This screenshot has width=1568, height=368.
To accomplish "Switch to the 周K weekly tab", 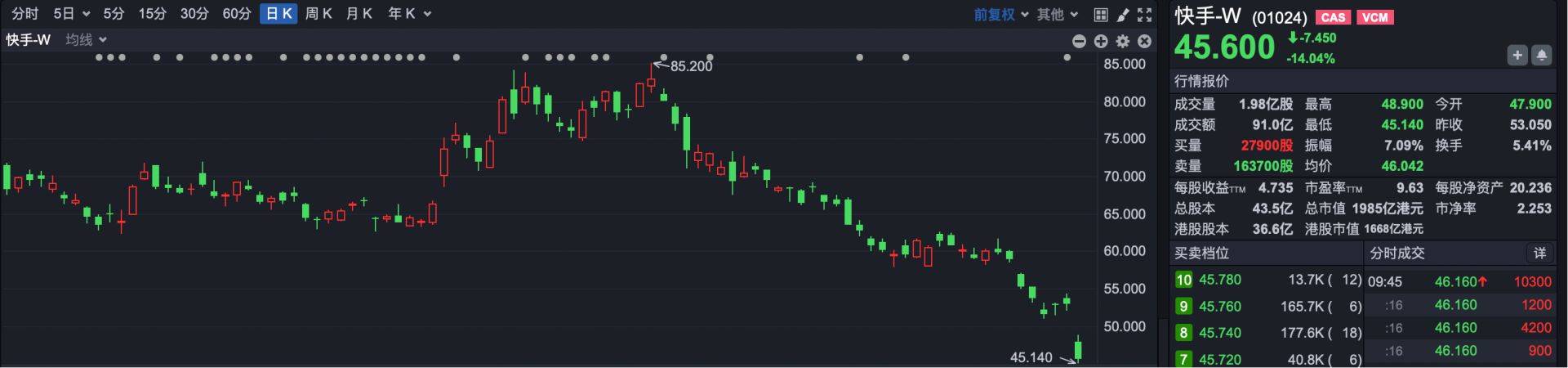I will 318,14.
